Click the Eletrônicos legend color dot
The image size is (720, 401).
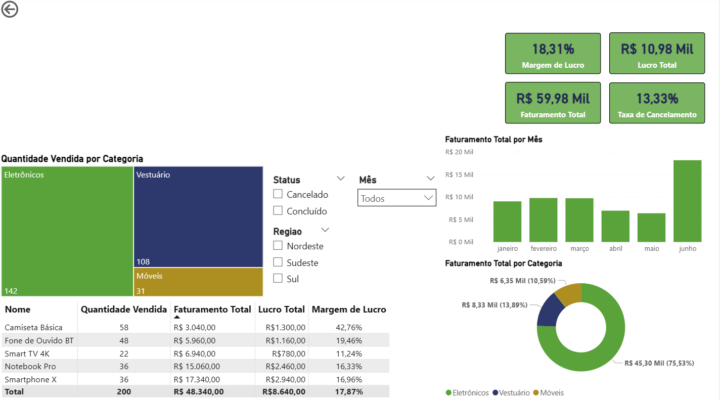pyautogui.click(x=449, y=393)
